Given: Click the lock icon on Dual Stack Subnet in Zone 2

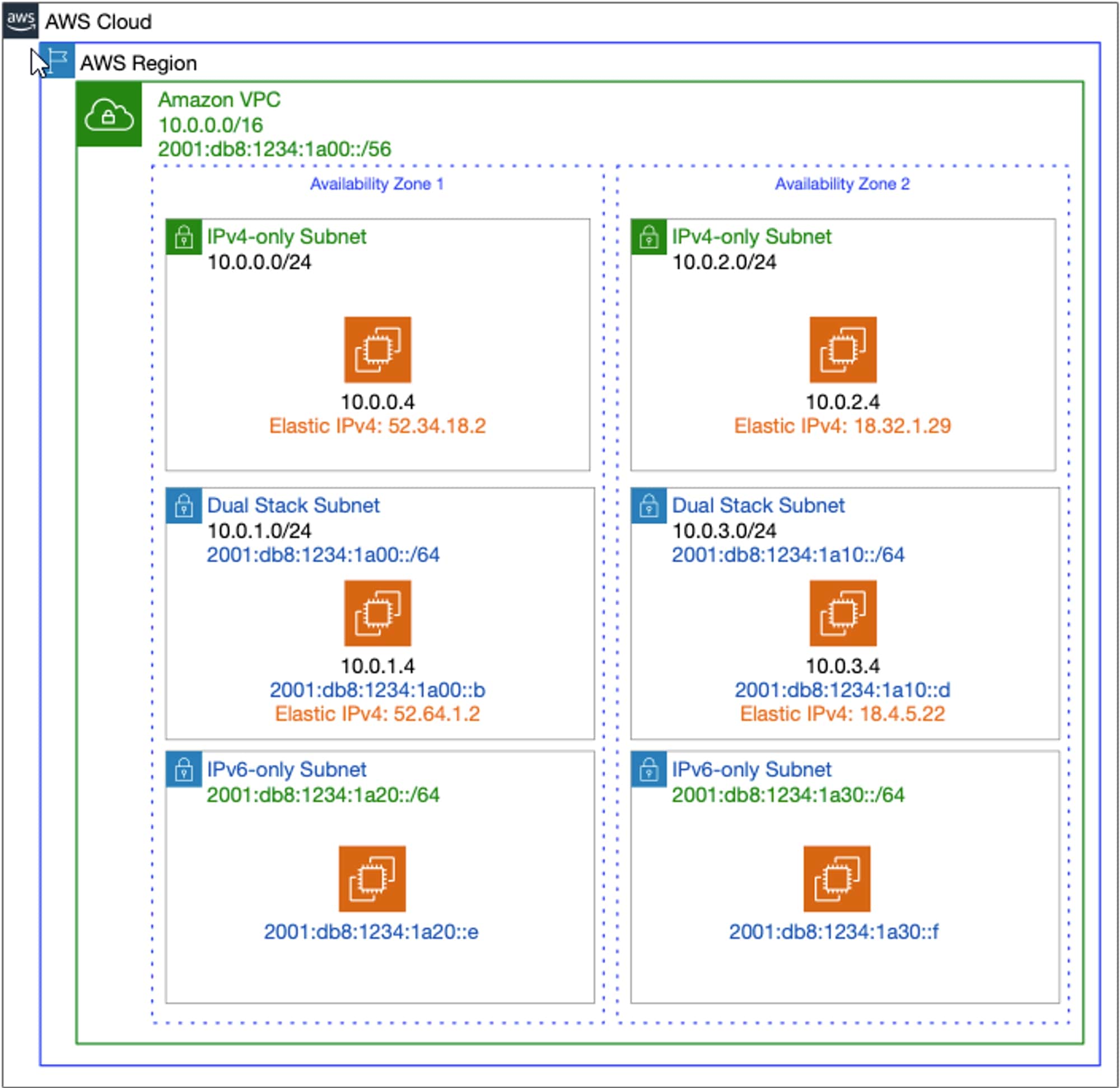Looking at the screenshot, I should (x=649, y=505).
